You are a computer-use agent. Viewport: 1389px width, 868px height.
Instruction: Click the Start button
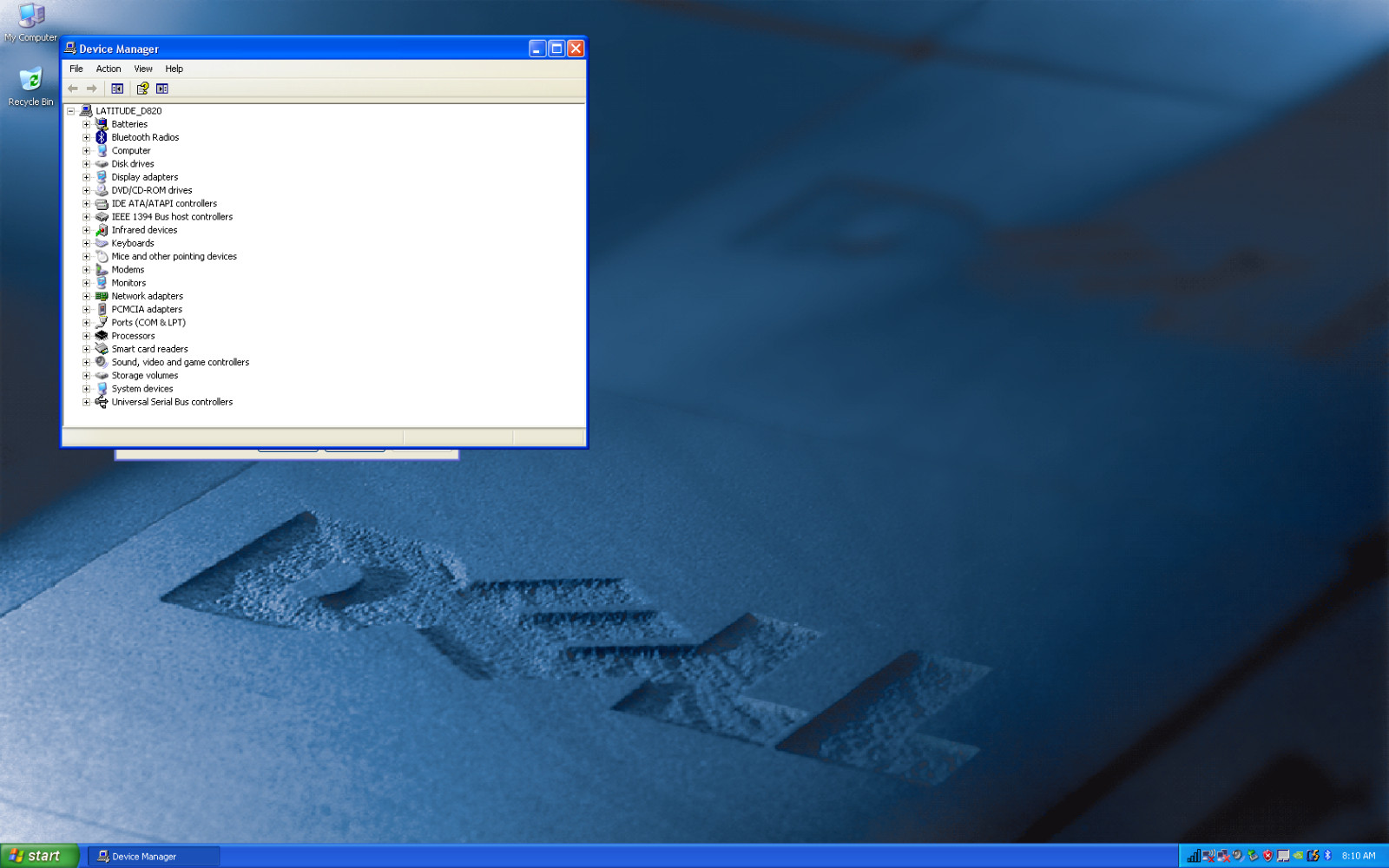pyautogui.click(x=40, y=856)
